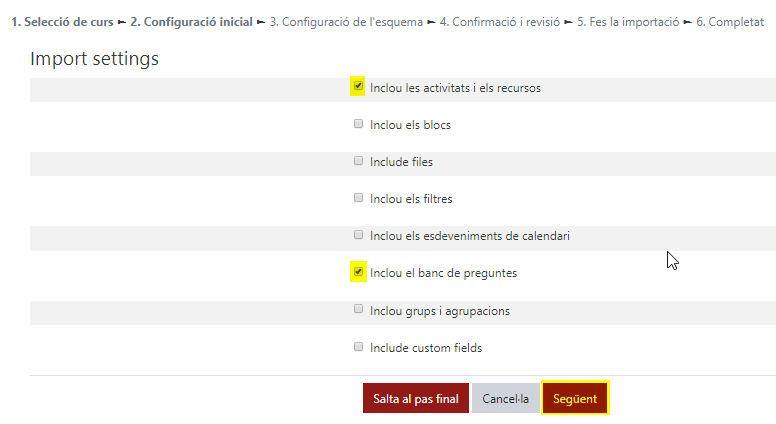Uncheck 'Inclou el banc de preguntes' checkbox
The image size is (776, 424).
tap(358, 272)
